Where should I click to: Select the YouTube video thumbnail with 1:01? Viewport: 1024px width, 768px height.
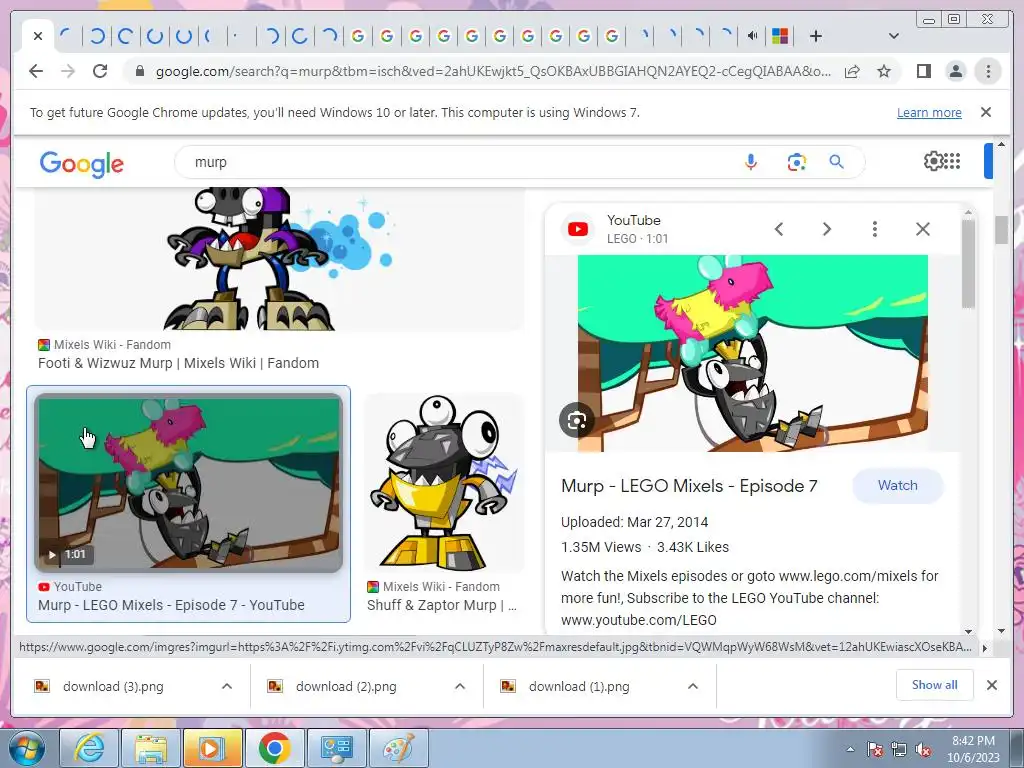pyautogui.click(x=189, y=483)
